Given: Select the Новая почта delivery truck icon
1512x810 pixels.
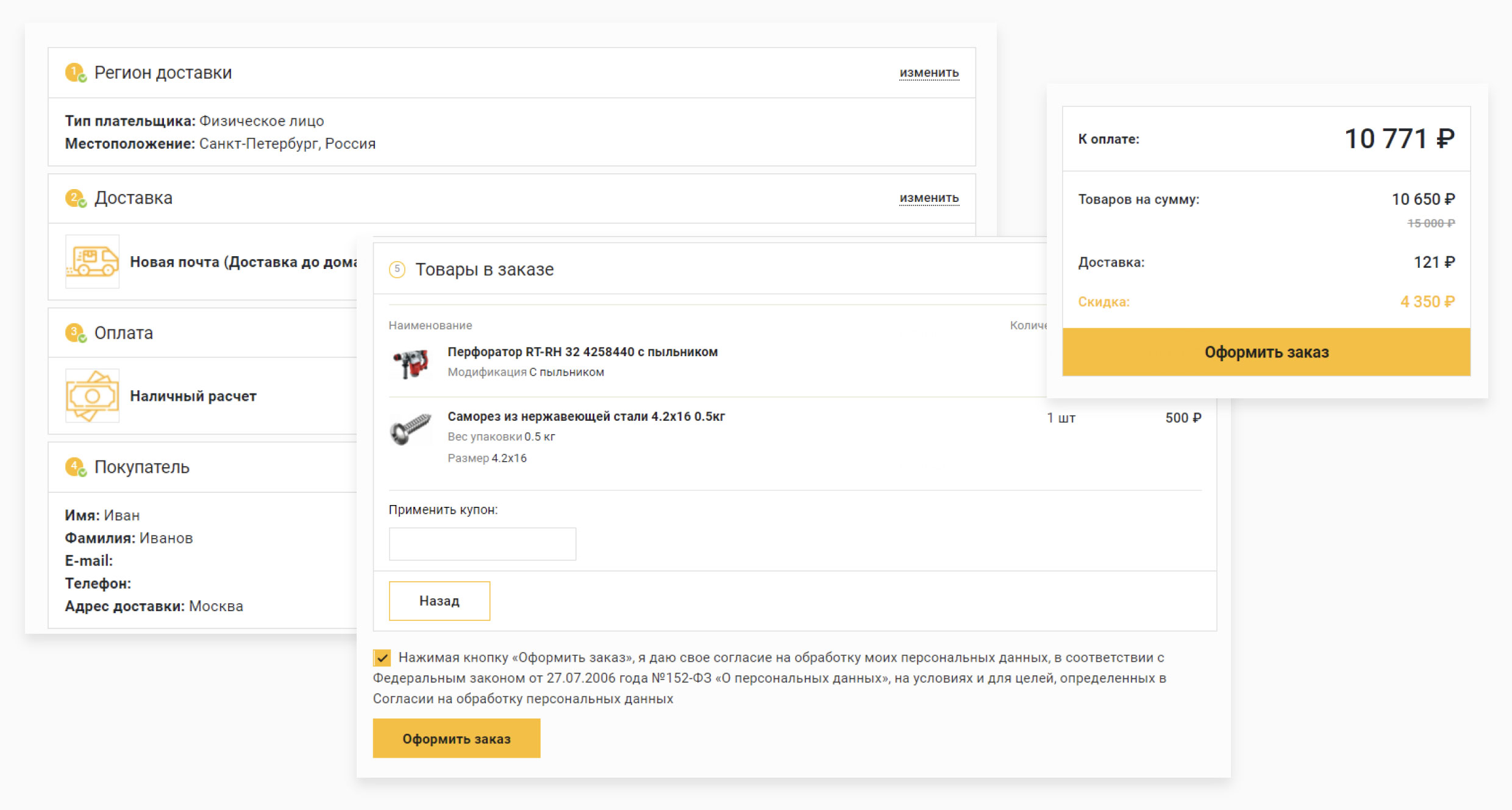Looking at the screenshot, I should 93,262.
